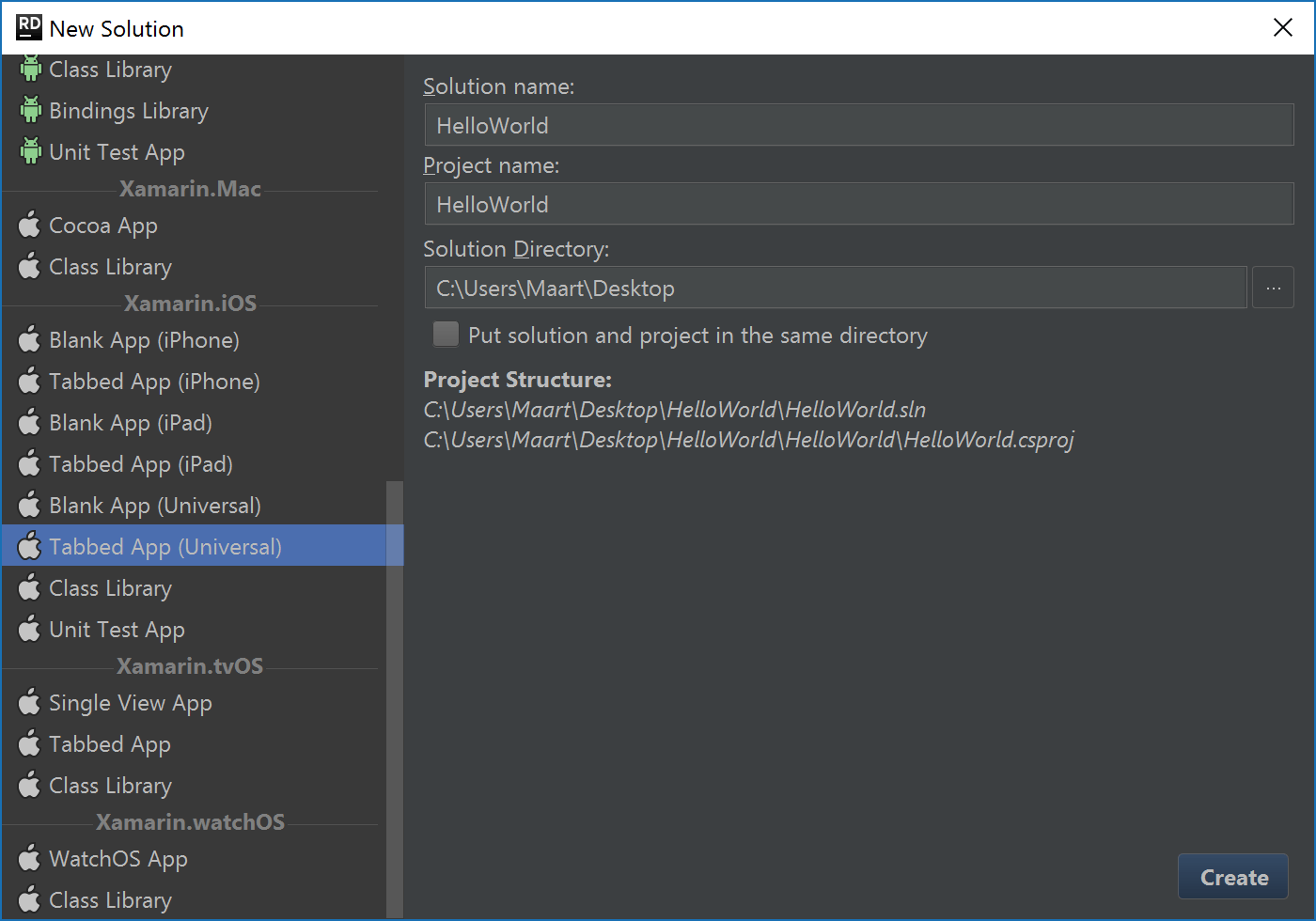Select Android Class Library at list top

194,70
